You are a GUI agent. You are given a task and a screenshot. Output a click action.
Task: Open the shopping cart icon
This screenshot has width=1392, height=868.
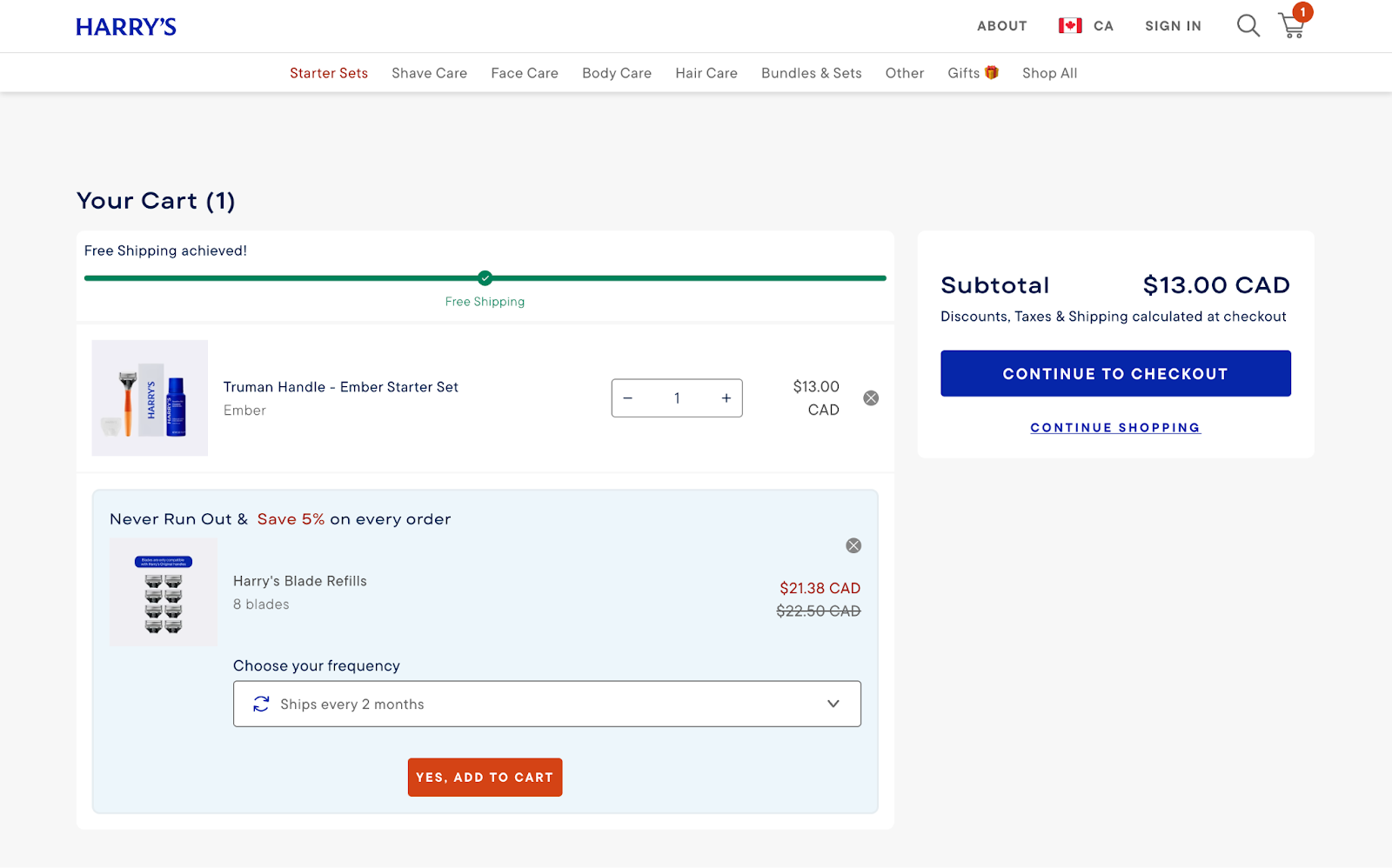point(1292,26)
